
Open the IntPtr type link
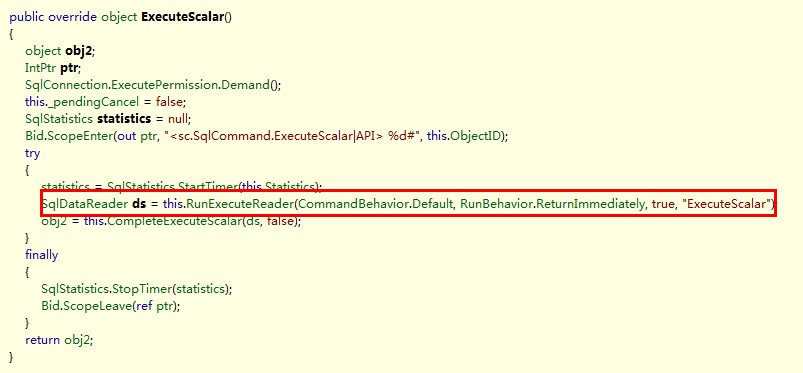click(x=41, y=68)
